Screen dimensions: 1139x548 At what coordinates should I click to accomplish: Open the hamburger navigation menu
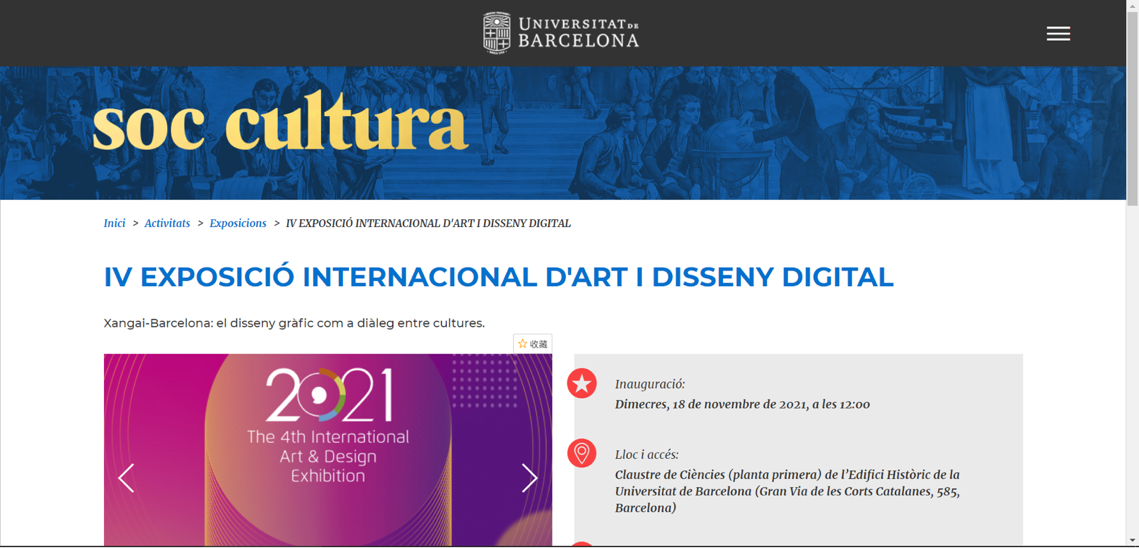tap(1058, 34)
